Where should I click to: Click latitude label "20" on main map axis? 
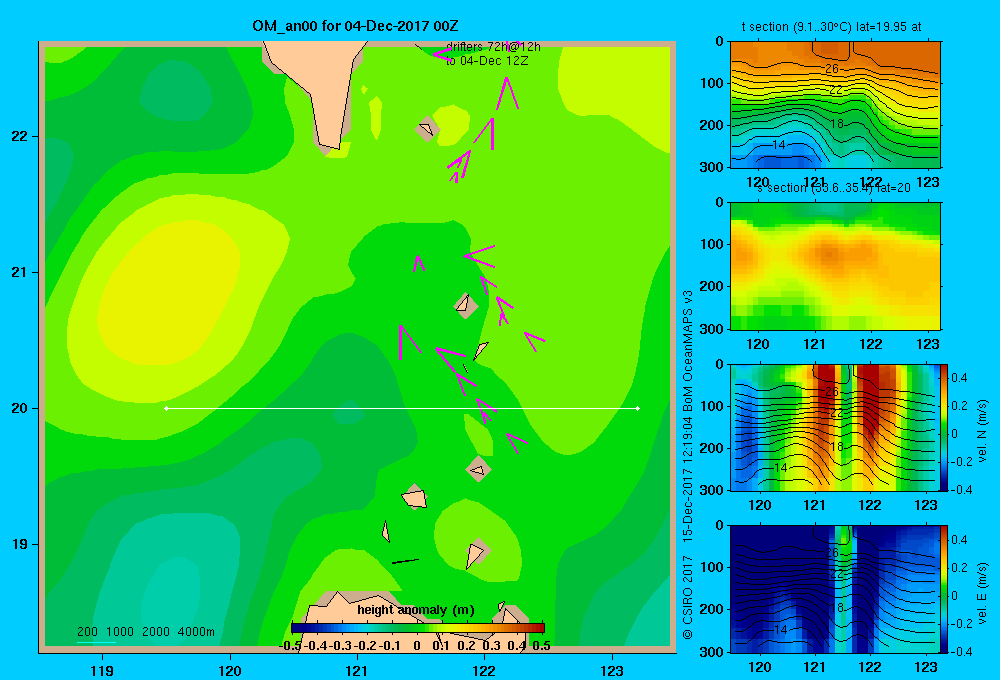(20, 408)
